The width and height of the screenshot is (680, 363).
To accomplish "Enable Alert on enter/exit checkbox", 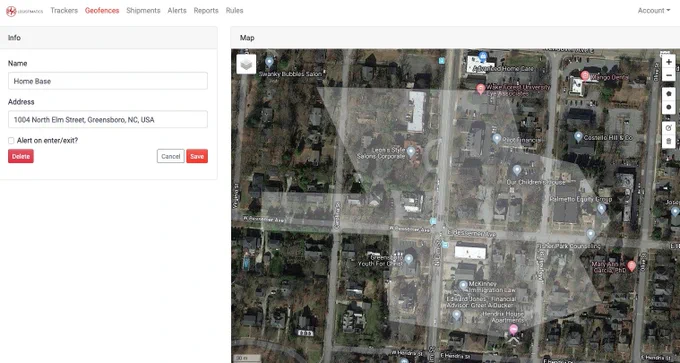I will click(x=11, y=141).
